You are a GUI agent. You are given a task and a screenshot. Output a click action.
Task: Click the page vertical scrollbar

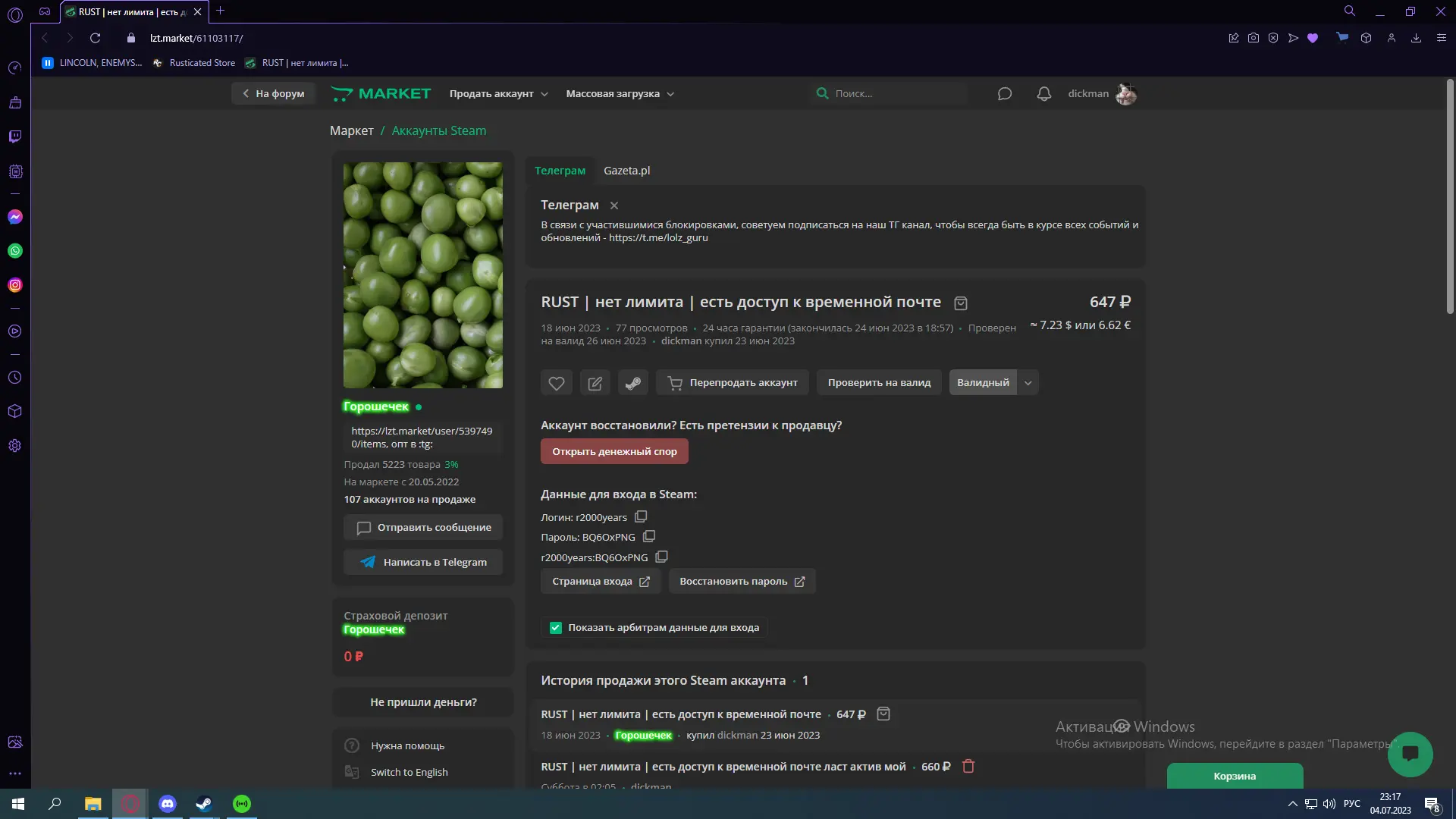pos(1450,197)
